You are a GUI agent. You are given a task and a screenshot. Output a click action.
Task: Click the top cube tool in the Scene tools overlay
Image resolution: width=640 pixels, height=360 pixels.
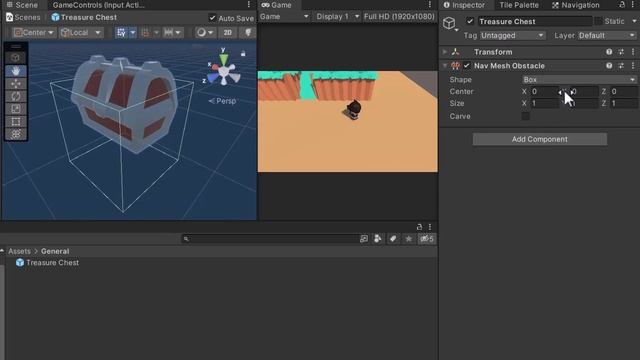(x=16, y=58)
